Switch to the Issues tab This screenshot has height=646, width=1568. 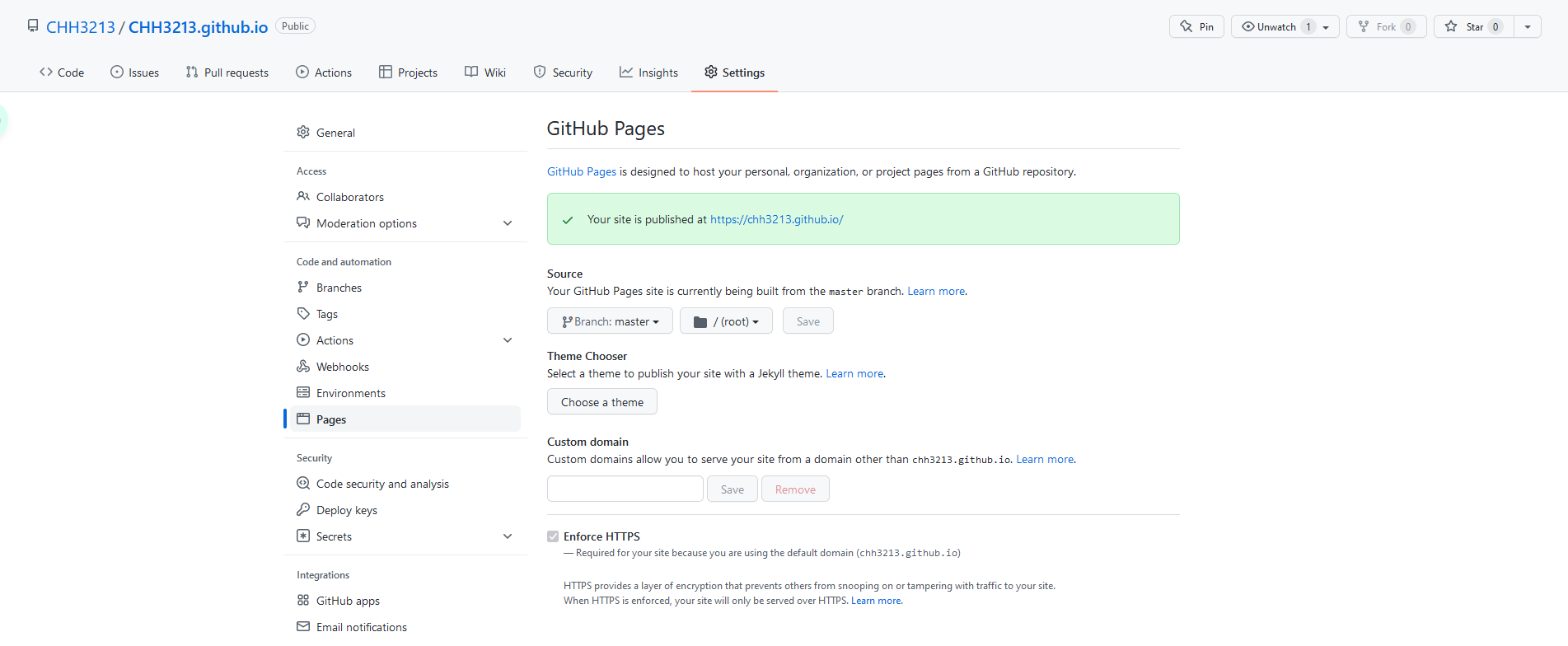[x=135, y=73]
